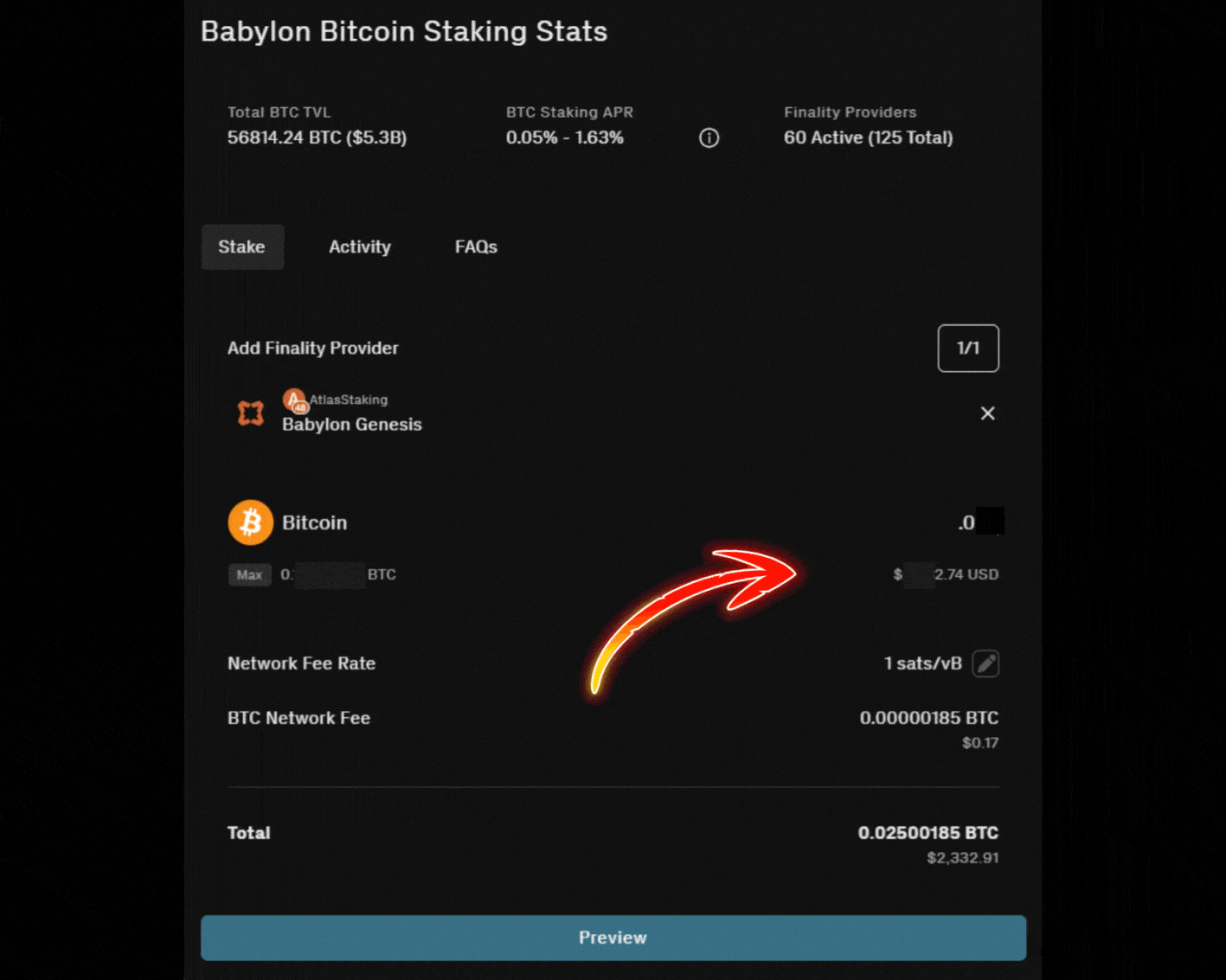Click the Total BTC TVL value
The height and width of the screenshot is (980, 1226).
[317, 137]
